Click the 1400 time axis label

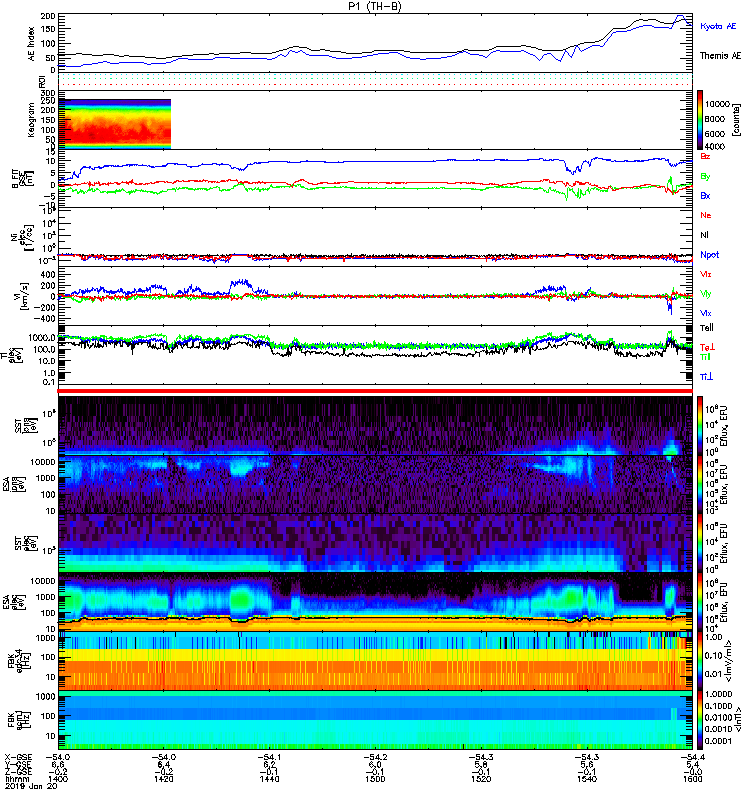[x=58, y=779]
